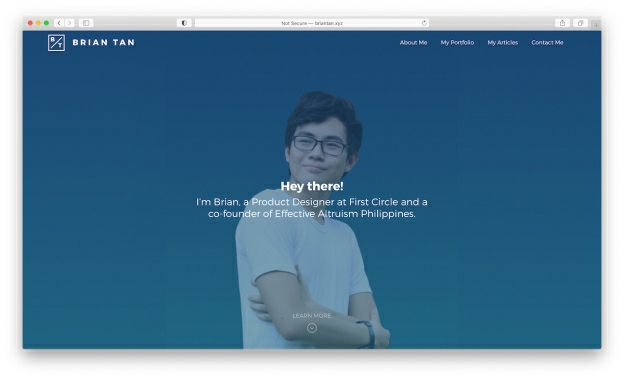Click the green full-screen window button
Image resolution: width=624 pixels, height=379 pixels.
[46, 23]
